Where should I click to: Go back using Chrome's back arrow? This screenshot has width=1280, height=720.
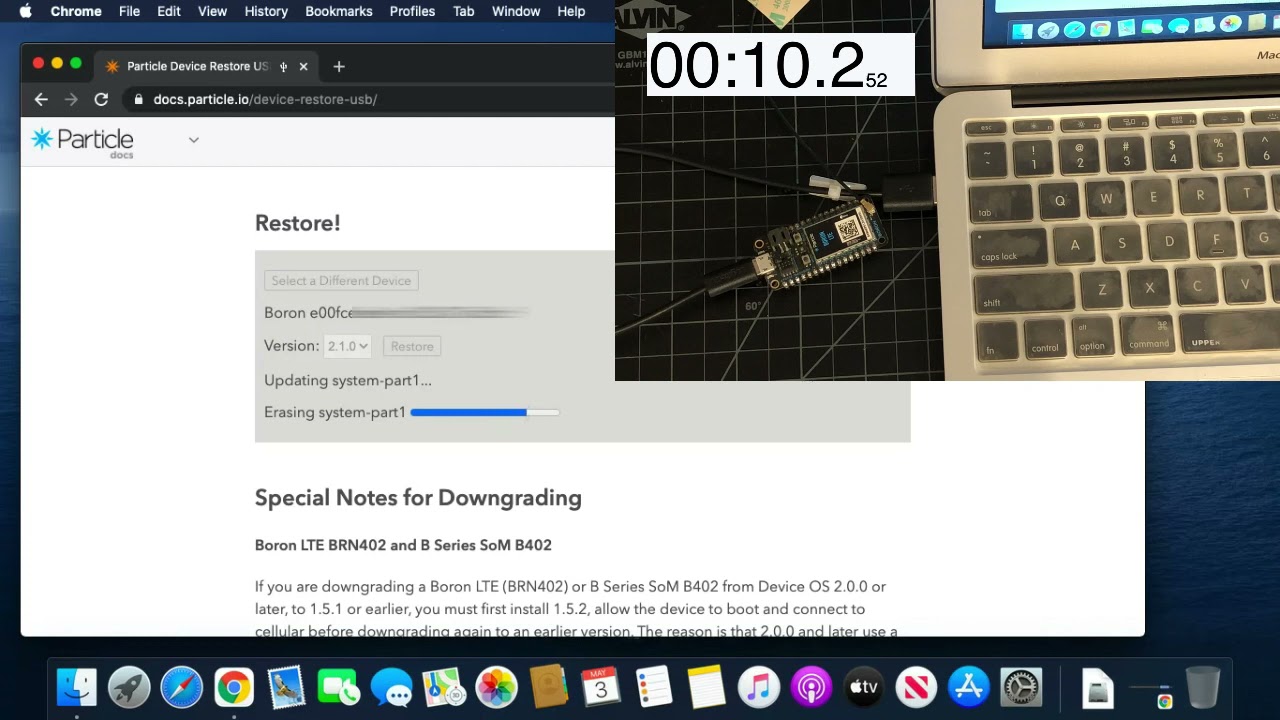pos(41,99)
